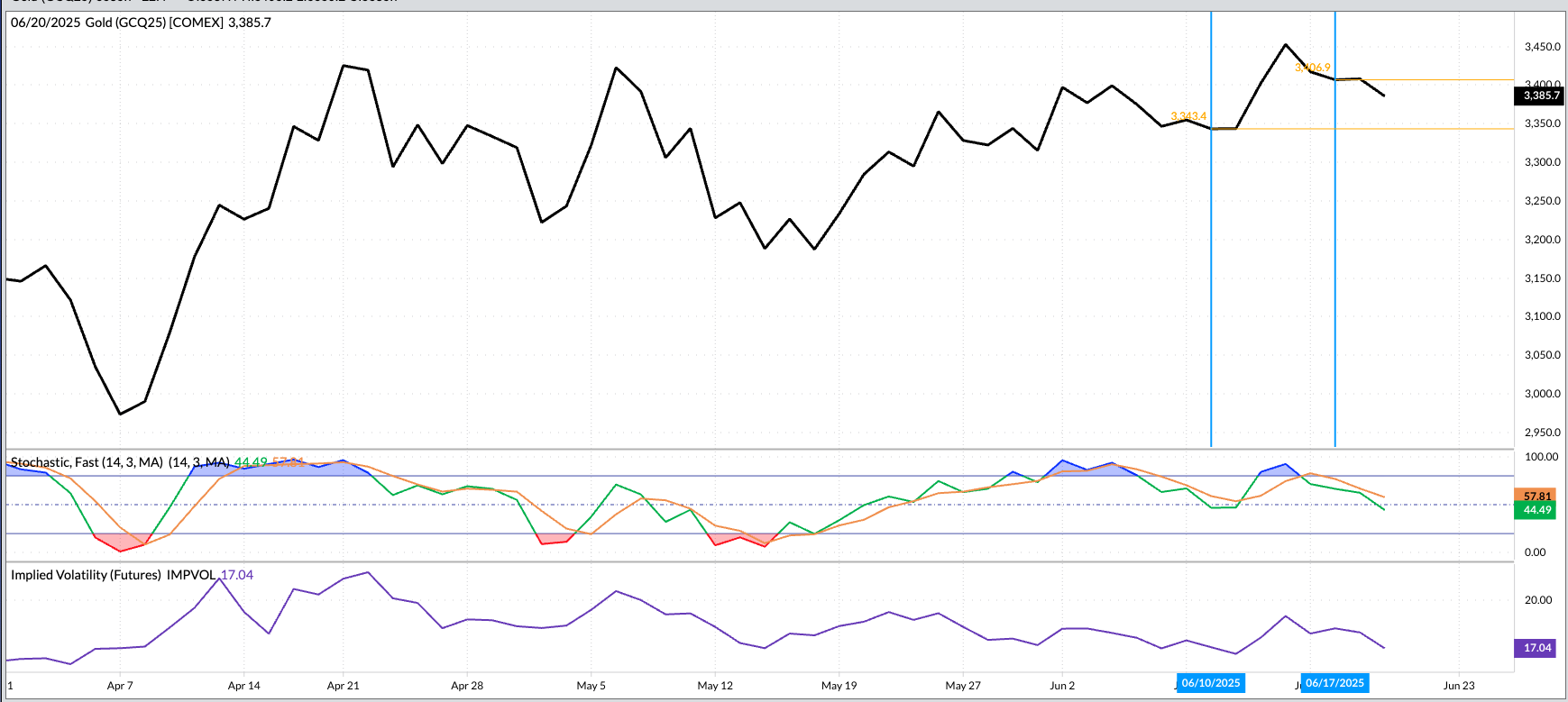This screenshot has height=702, width=1568.
Task: Click the Jun 2 label on date axis
Action: 1062,686
